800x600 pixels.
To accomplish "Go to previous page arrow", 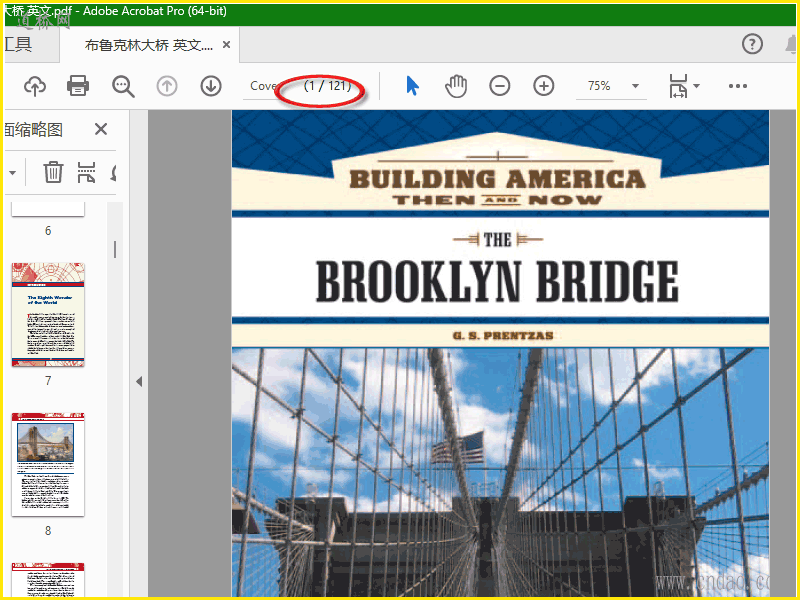I will point(167,86).
